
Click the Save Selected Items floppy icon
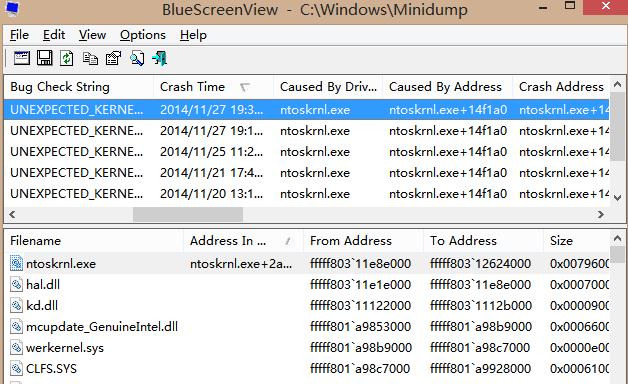tap(44, 58)
